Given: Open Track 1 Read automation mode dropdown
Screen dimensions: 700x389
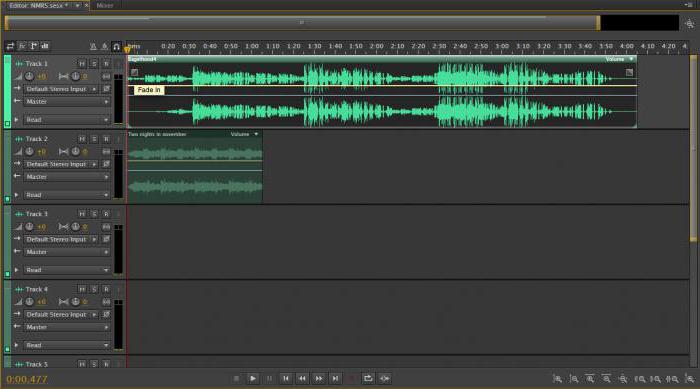Looking at the screenshot, I should [x=67, y=120].
